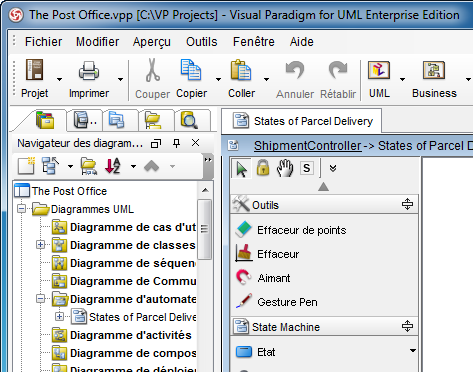Toggle the S button in palette toolbar
Screen dimensions: 473x372
[x=306, y=168]
